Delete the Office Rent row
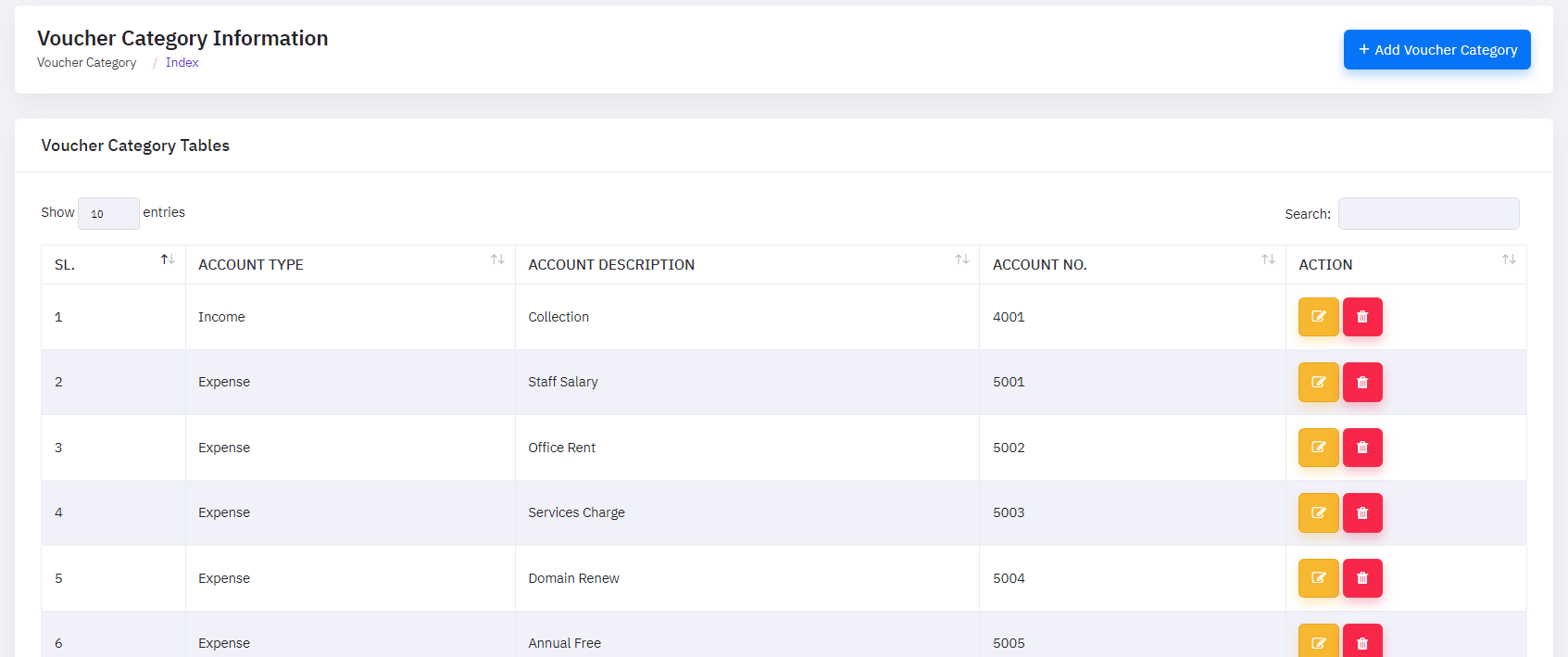This screenshot has height=657, width=1568. tap(1361, 448)
